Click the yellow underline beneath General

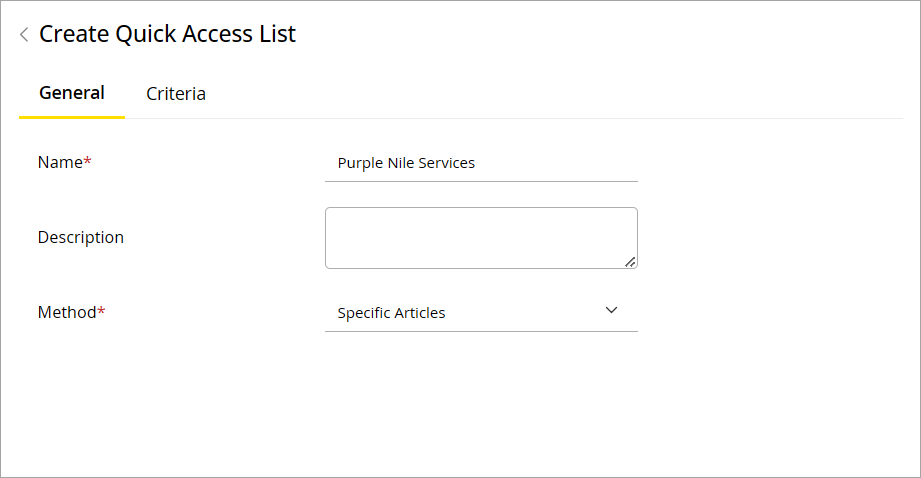click(72, 117)
